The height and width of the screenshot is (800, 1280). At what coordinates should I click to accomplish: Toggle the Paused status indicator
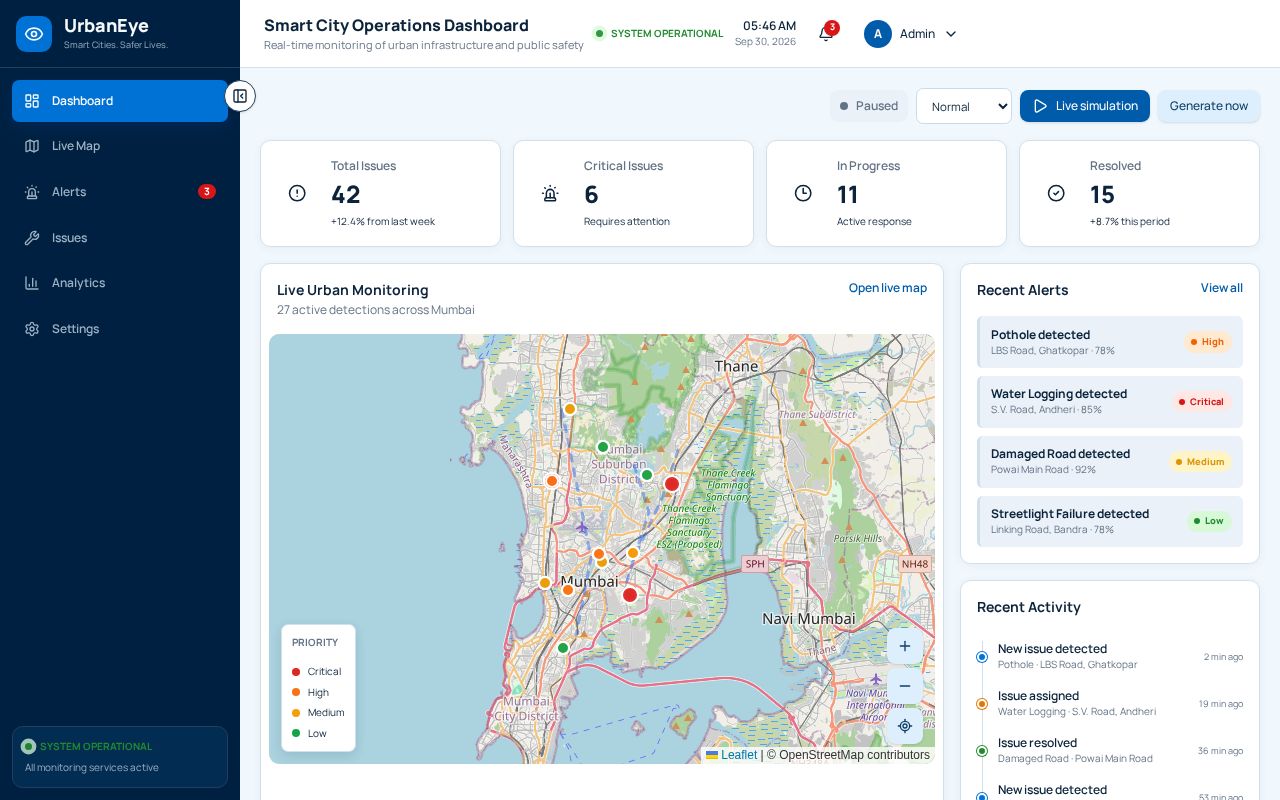click(869, 106)
